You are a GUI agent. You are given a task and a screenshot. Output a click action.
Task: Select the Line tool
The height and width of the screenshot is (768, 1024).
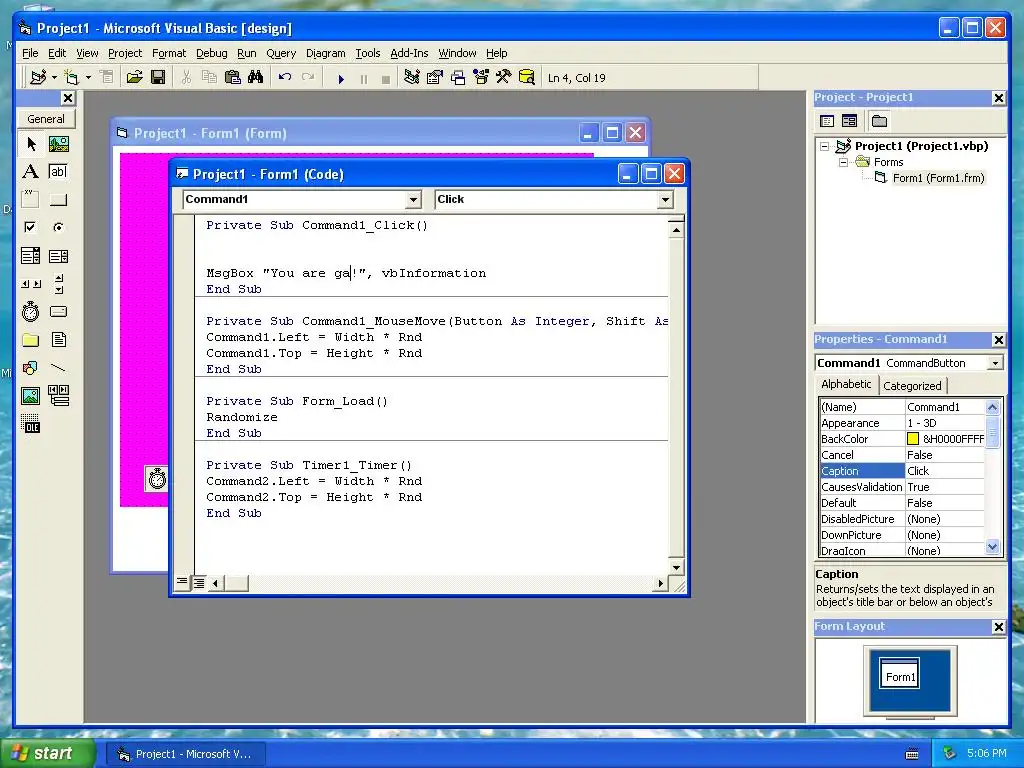pyautogui.click(x=59, y=368)
